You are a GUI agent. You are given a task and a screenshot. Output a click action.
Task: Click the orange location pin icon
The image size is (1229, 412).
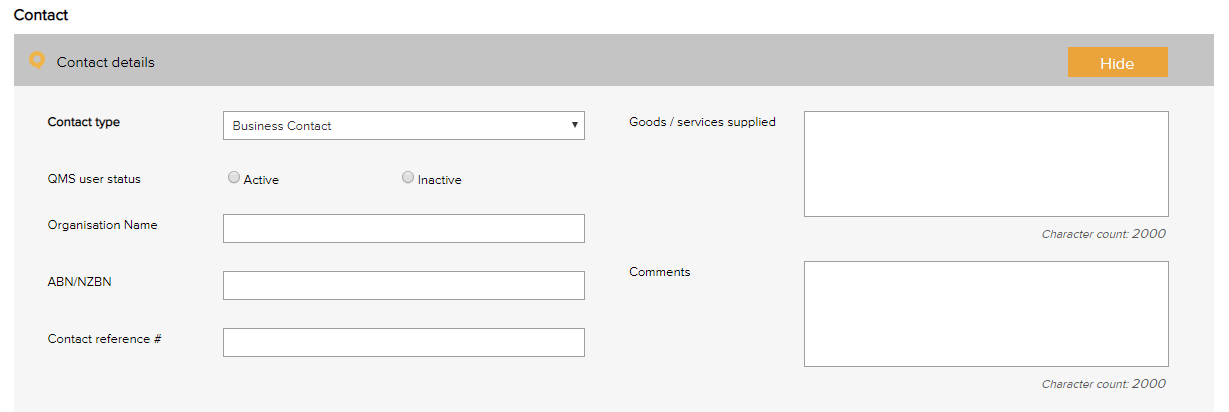pyautogui.click(x=37, y=61)
